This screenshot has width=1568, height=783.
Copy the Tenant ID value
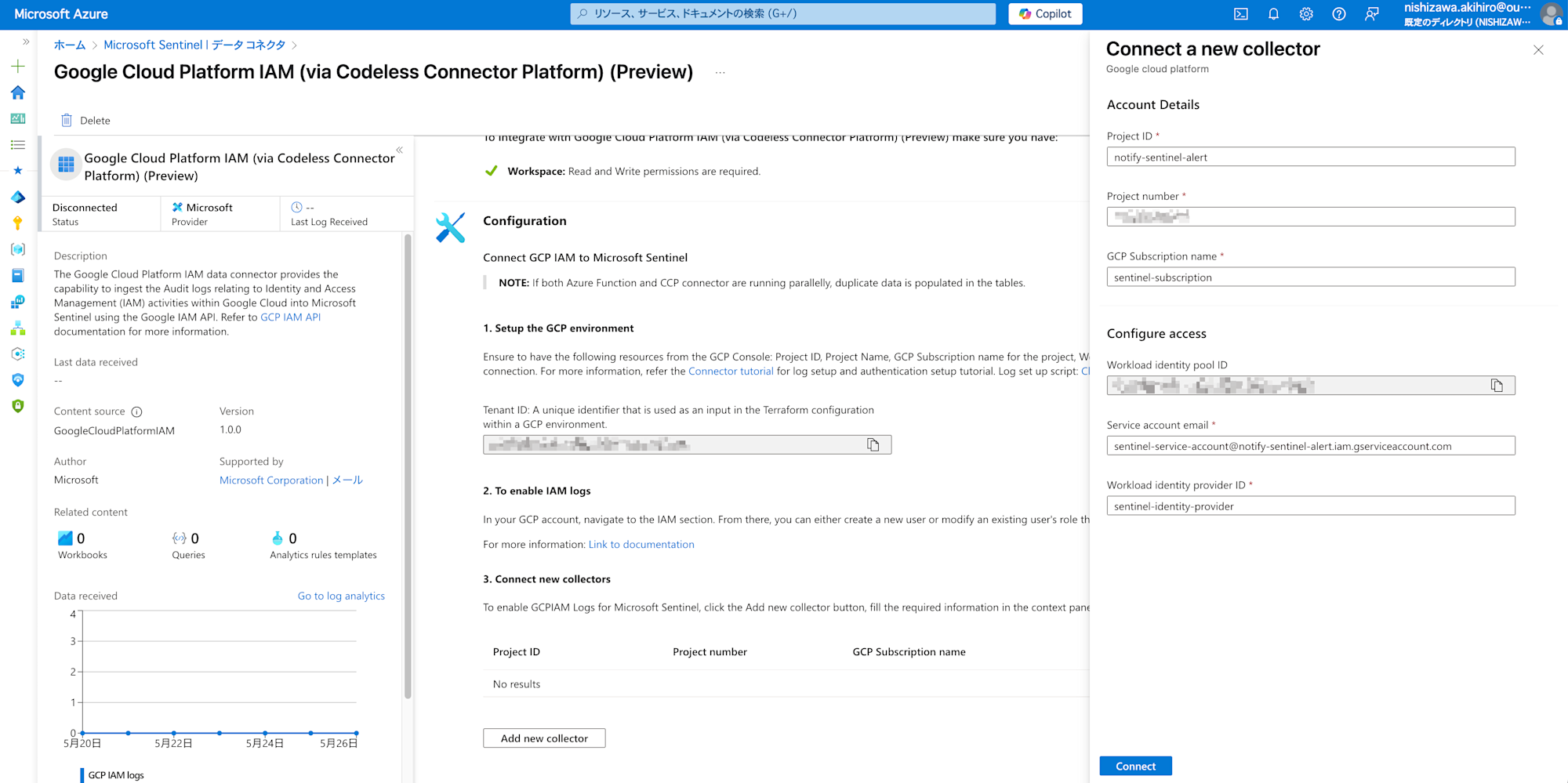[873, 445]
